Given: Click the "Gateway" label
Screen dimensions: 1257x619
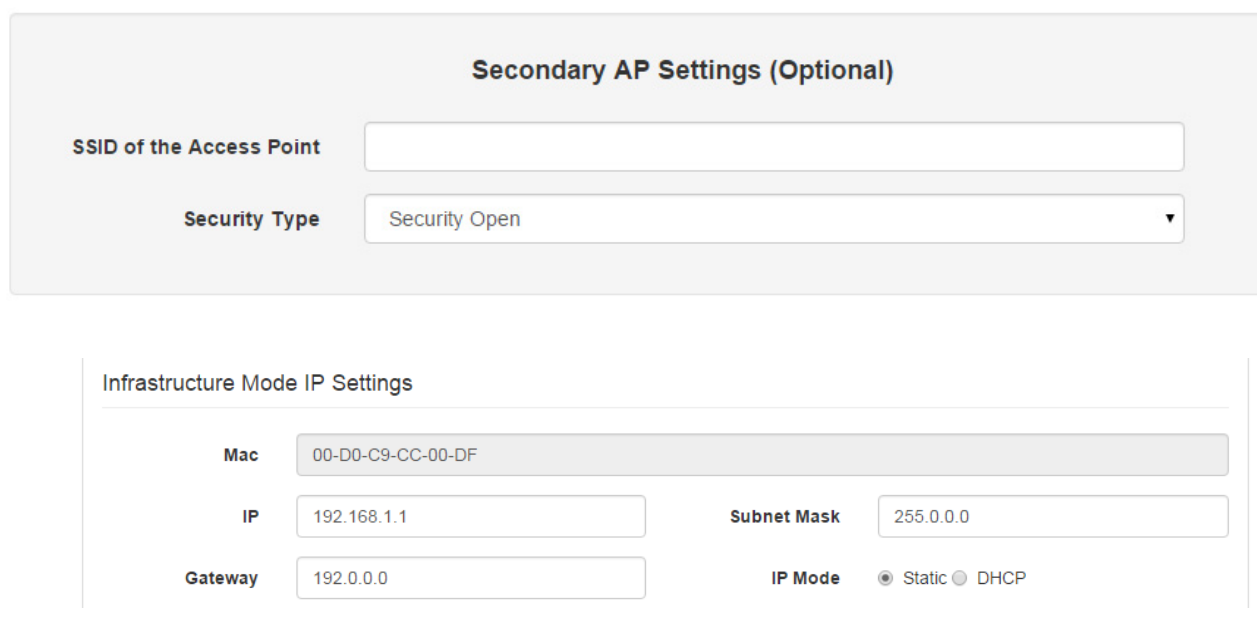Looking at the screenshot, I should tap(221, 578).
